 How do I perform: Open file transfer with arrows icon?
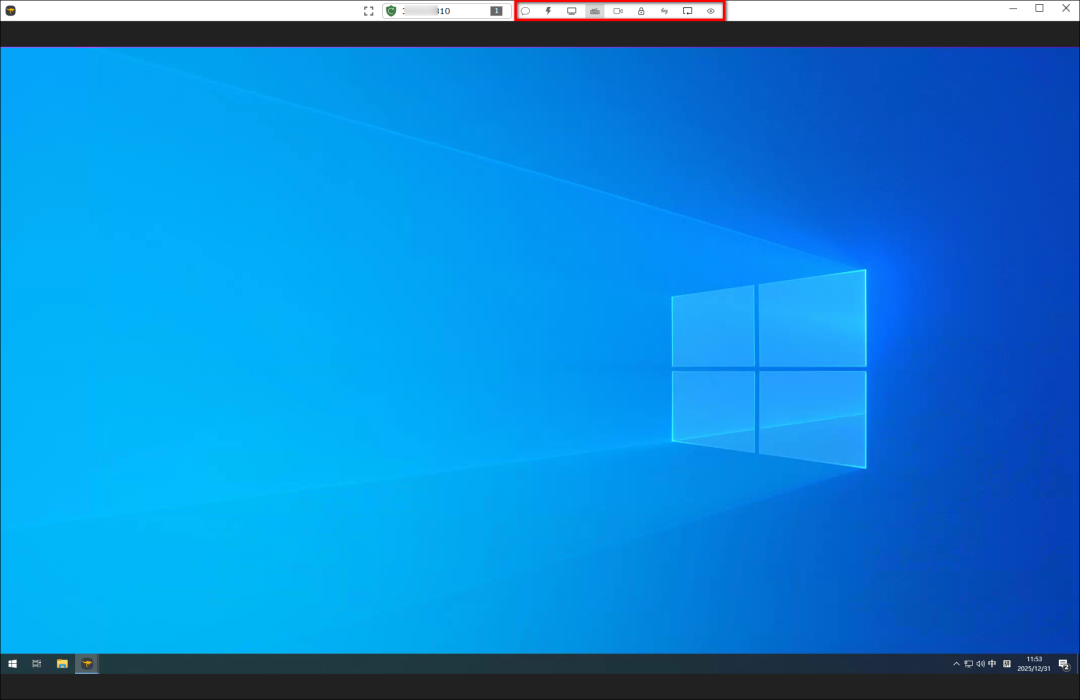pos(664,10)
